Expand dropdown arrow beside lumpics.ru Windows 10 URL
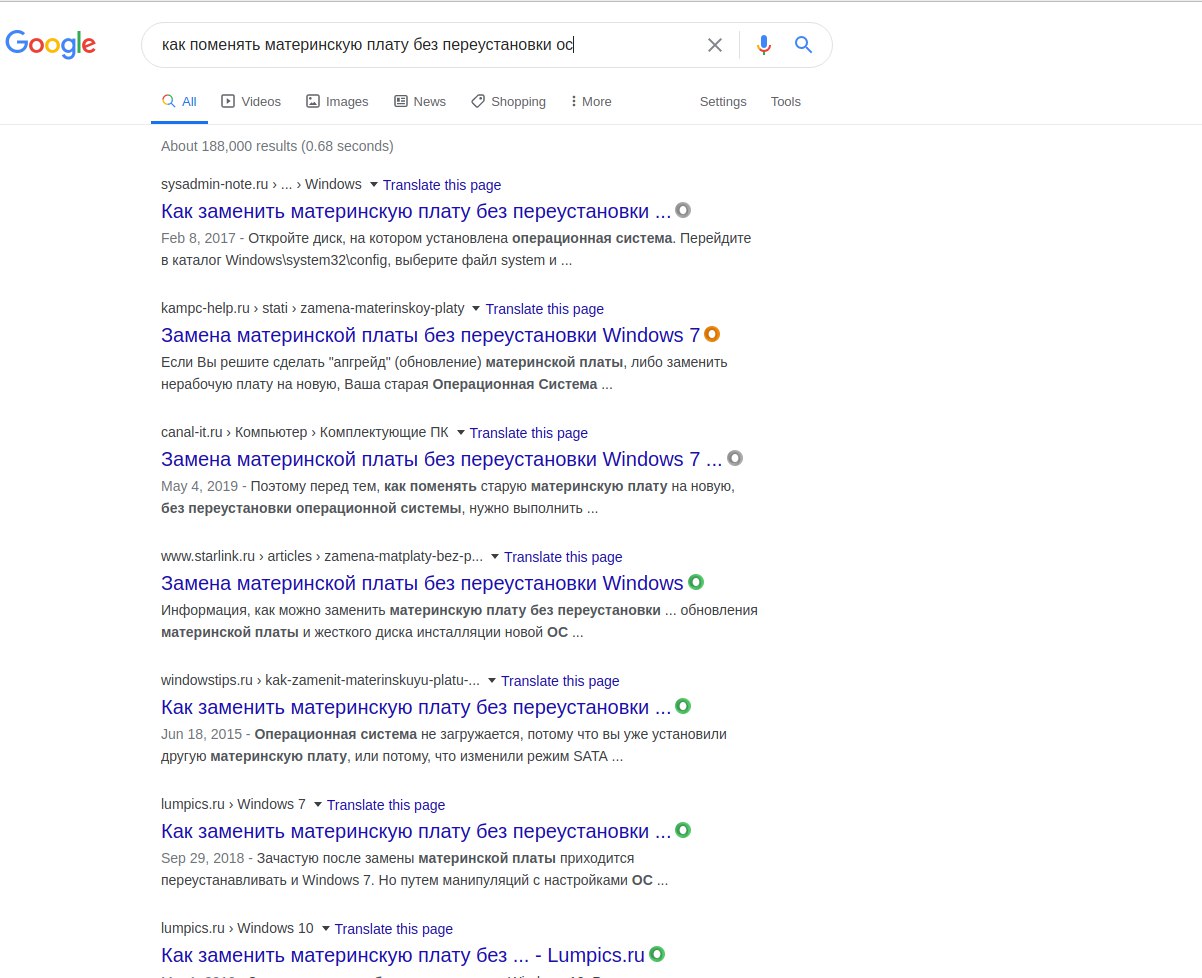 coord(326,929)
